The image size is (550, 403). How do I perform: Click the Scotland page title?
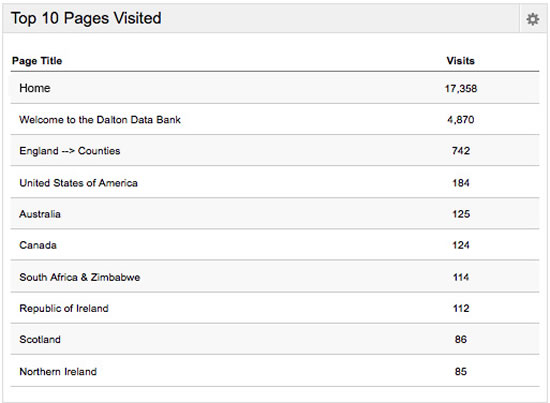pos(40,340)
